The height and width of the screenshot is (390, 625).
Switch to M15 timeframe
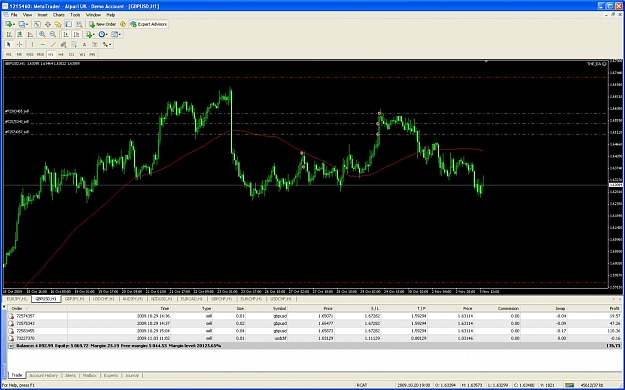coord(29,54)
